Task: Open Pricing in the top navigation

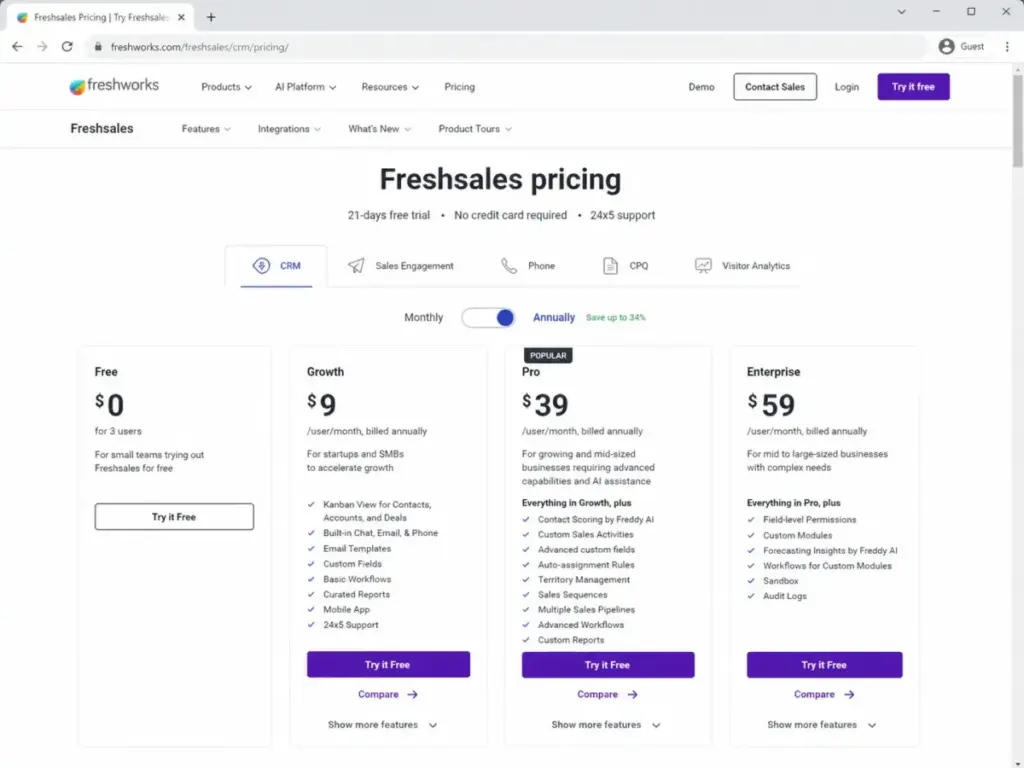Action: click(459, 87)
